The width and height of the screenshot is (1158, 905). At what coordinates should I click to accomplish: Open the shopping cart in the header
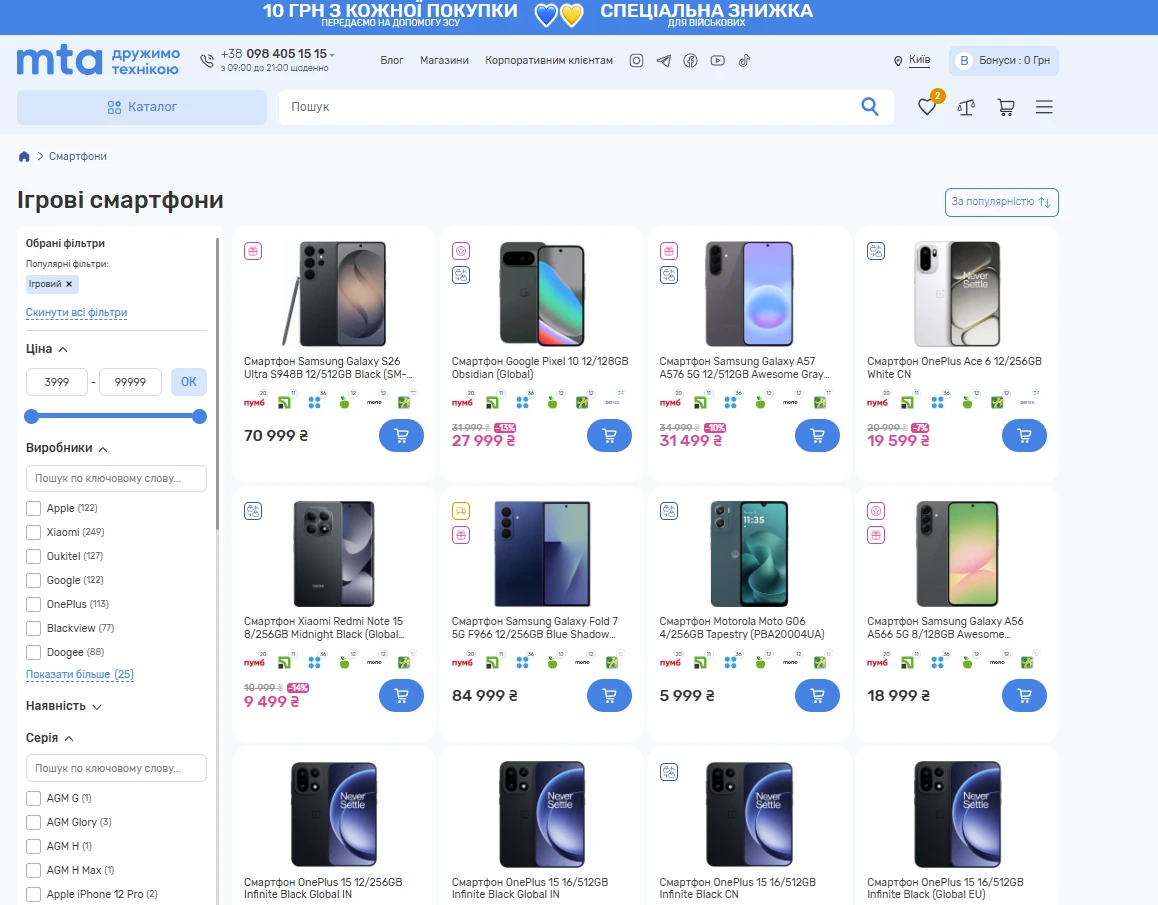point(1005,107)
